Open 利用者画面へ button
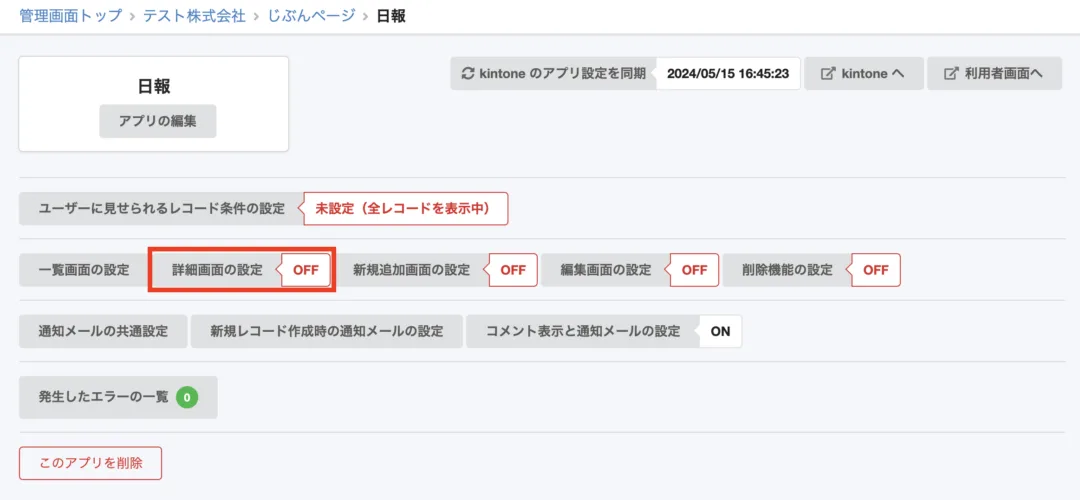 (994, 74)
